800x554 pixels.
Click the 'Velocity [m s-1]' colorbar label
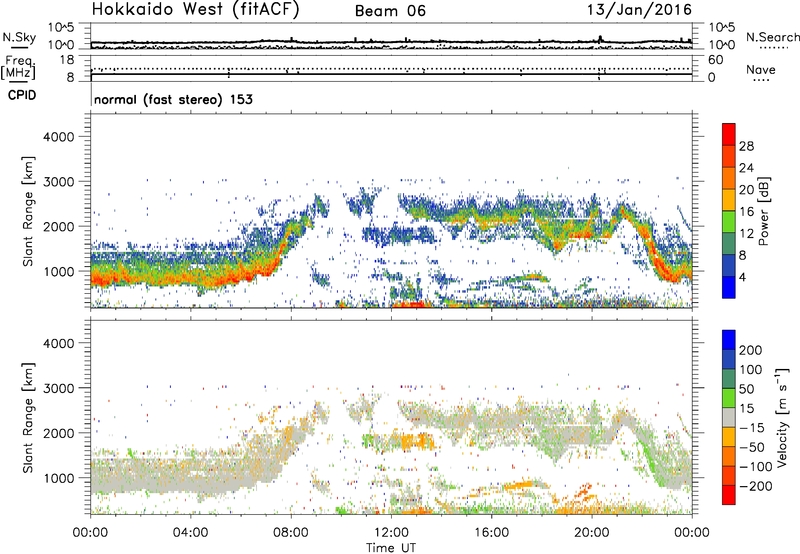(x=782, y=417)
